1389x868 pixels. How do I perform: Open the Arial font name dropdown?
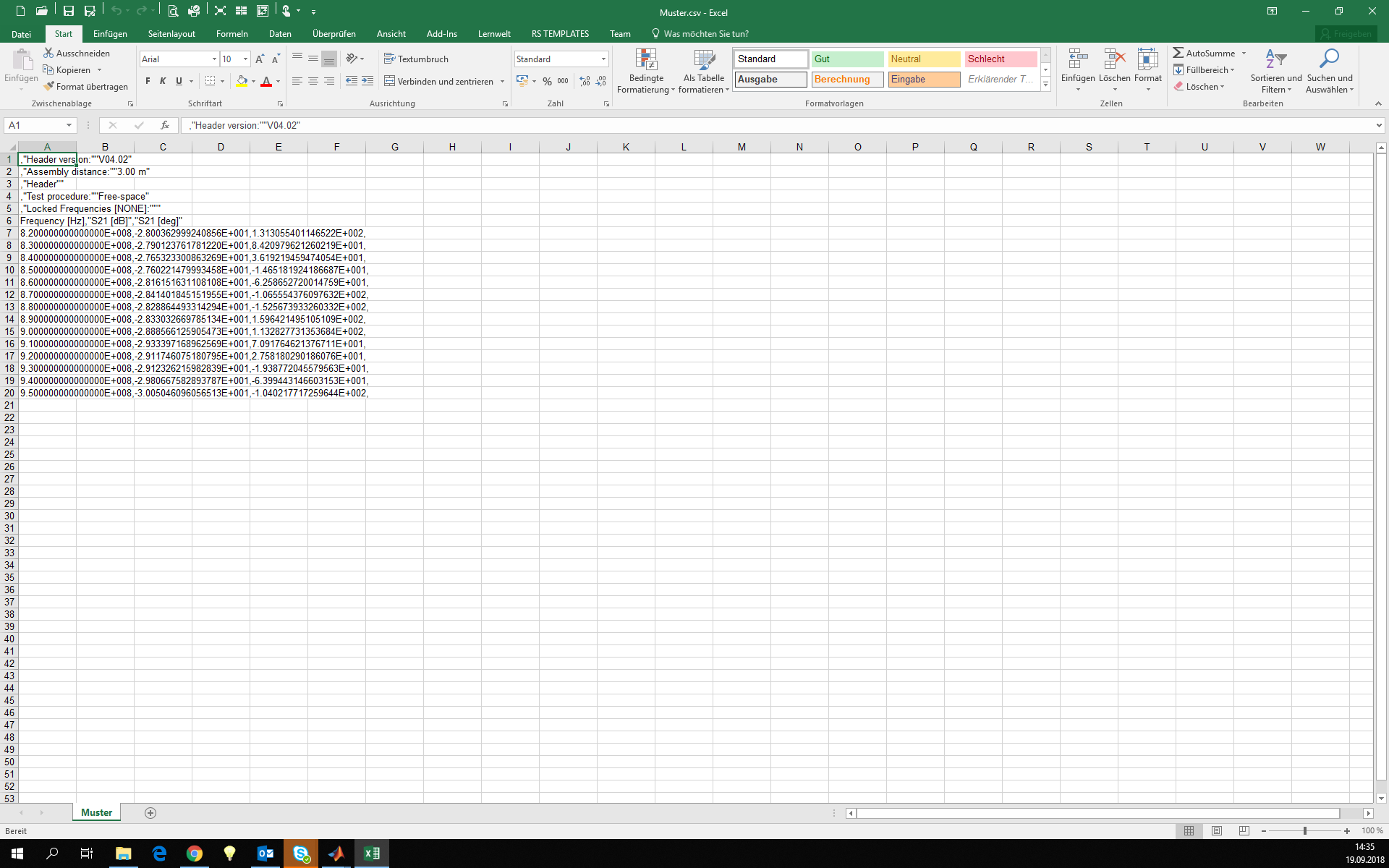[214, 59]
